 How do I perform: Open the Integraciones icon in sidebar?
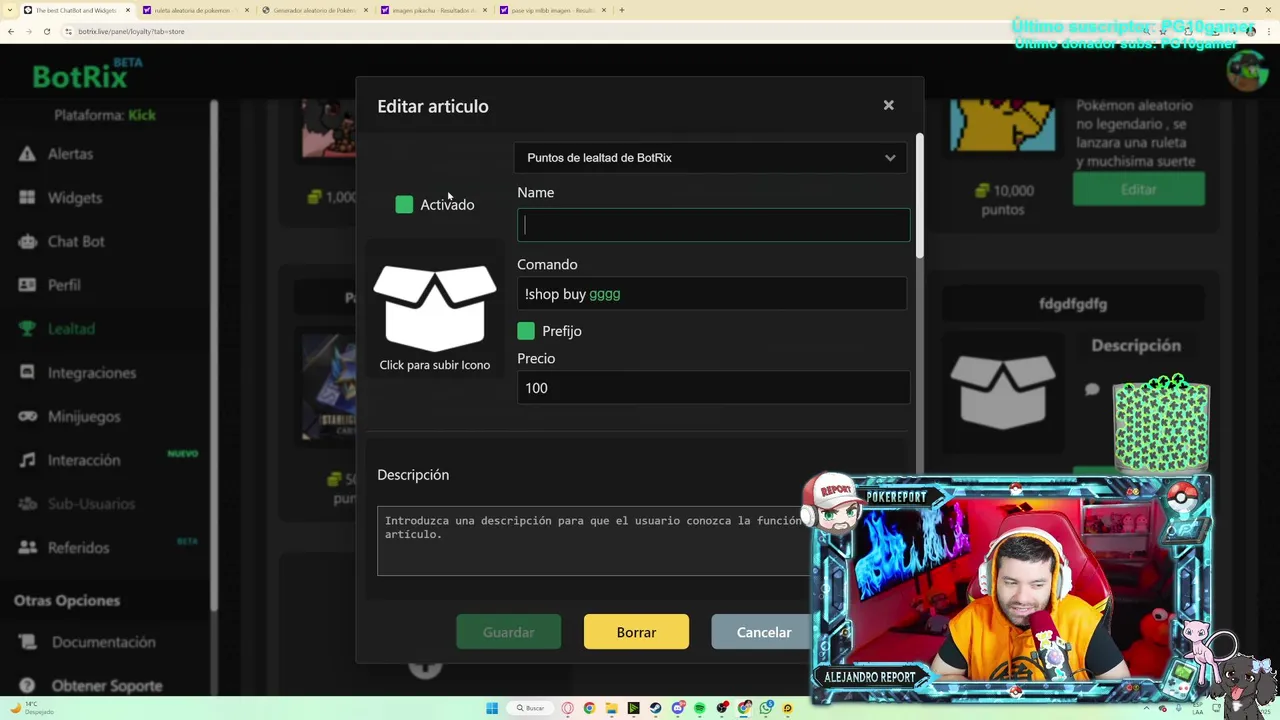27,373
